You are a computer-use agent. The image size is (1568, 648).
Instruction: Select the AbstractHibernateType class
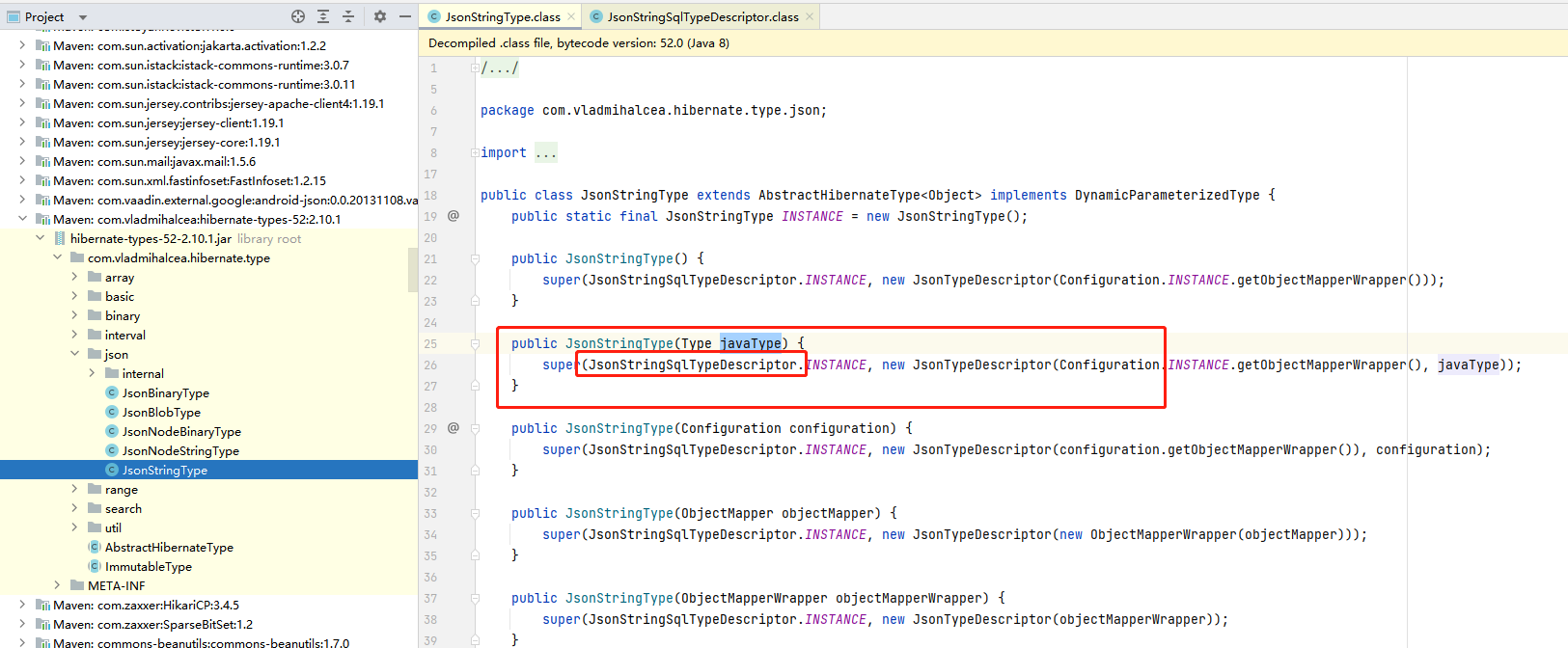[169, 547]
